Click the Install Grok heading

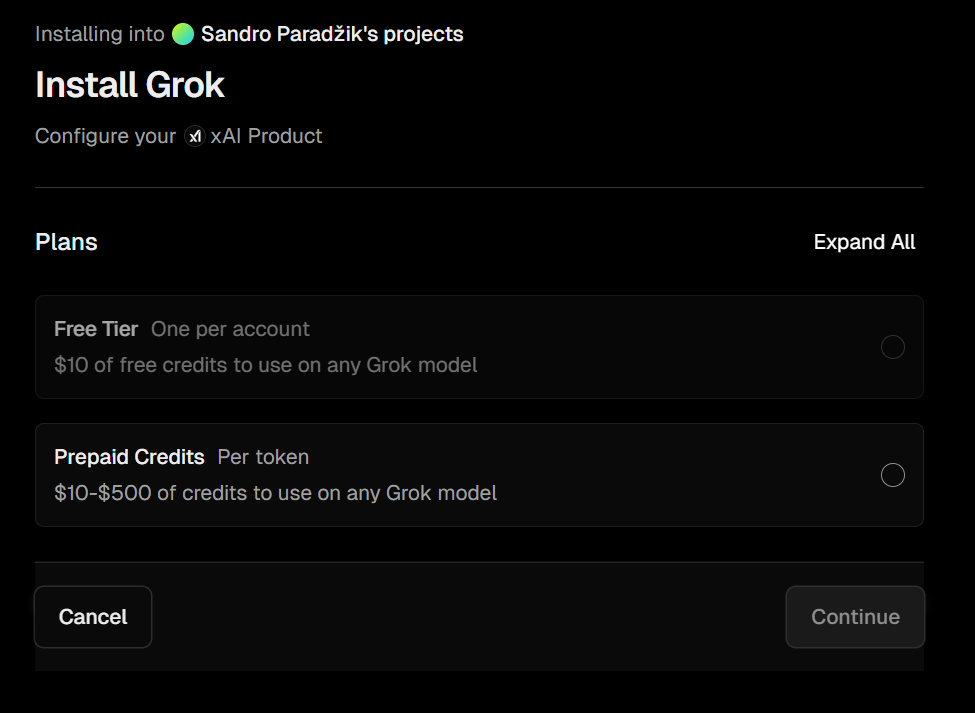pos(130,85)
